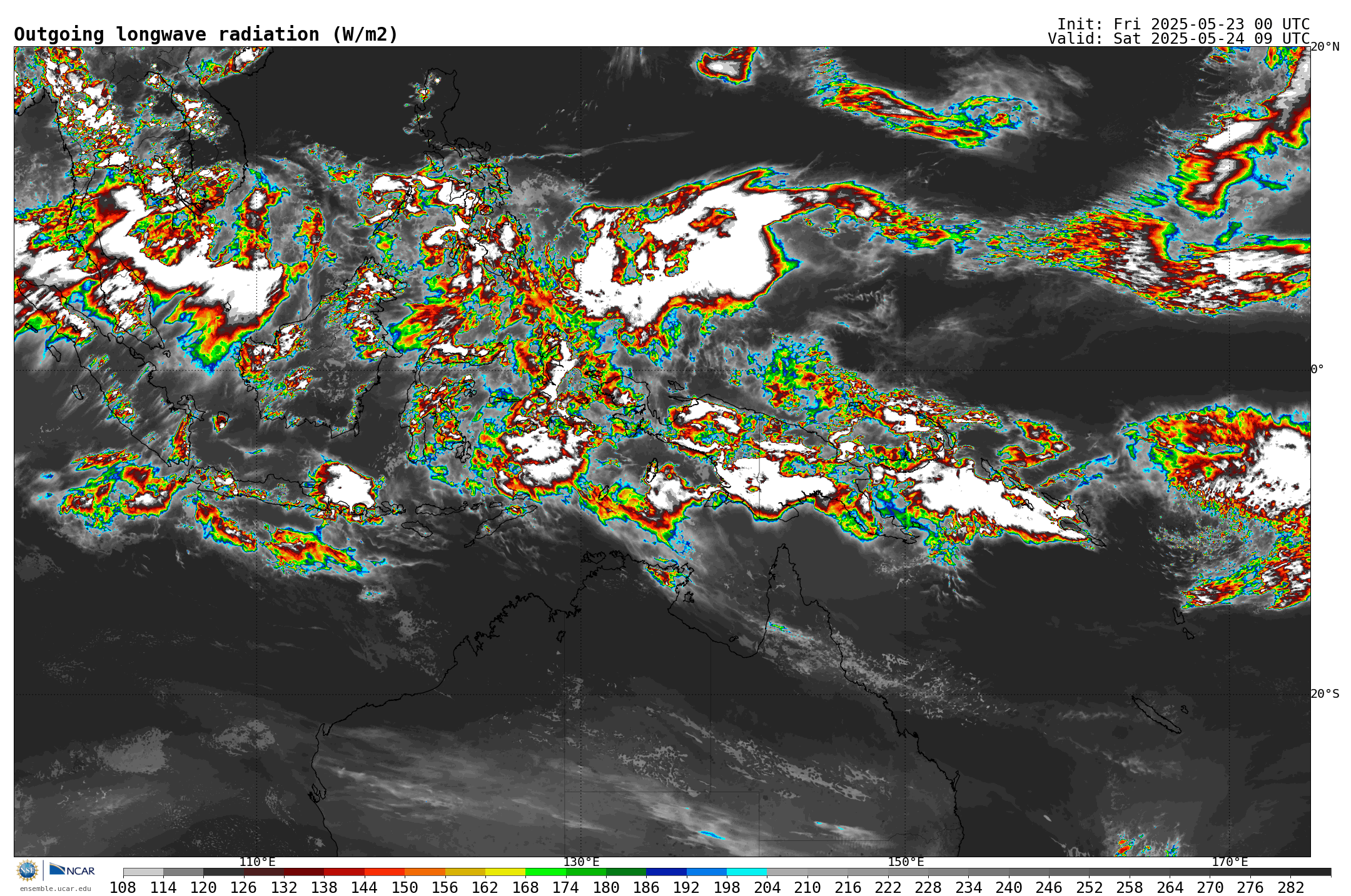The image size is (1351, 896).
Task: Click the dark maroon colorbar segment 132–138
Action: tap(304, 872)
